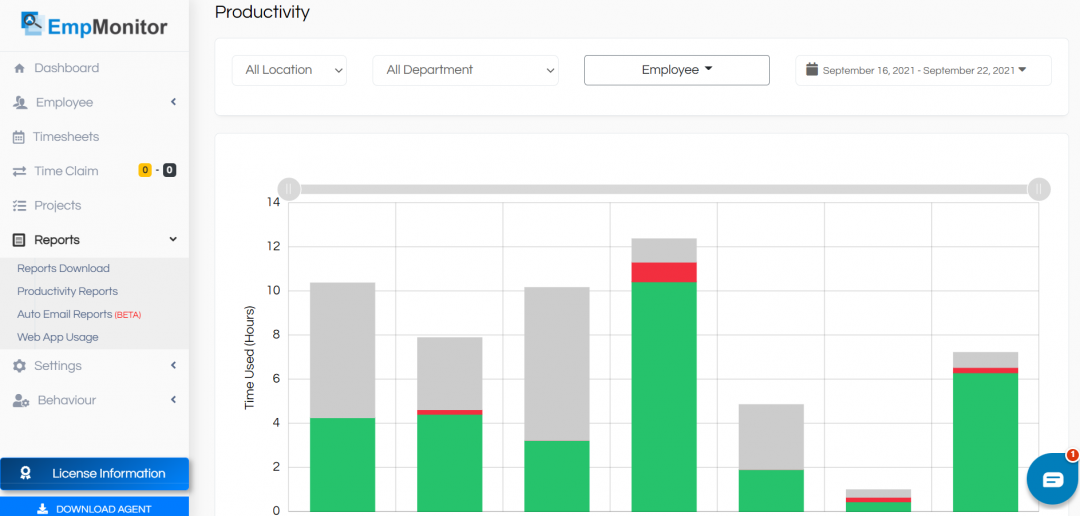The height and width of the screenshot is (516, 1080).
Task: Click the calendar icon in date range
Action: [x=812, y=70]
